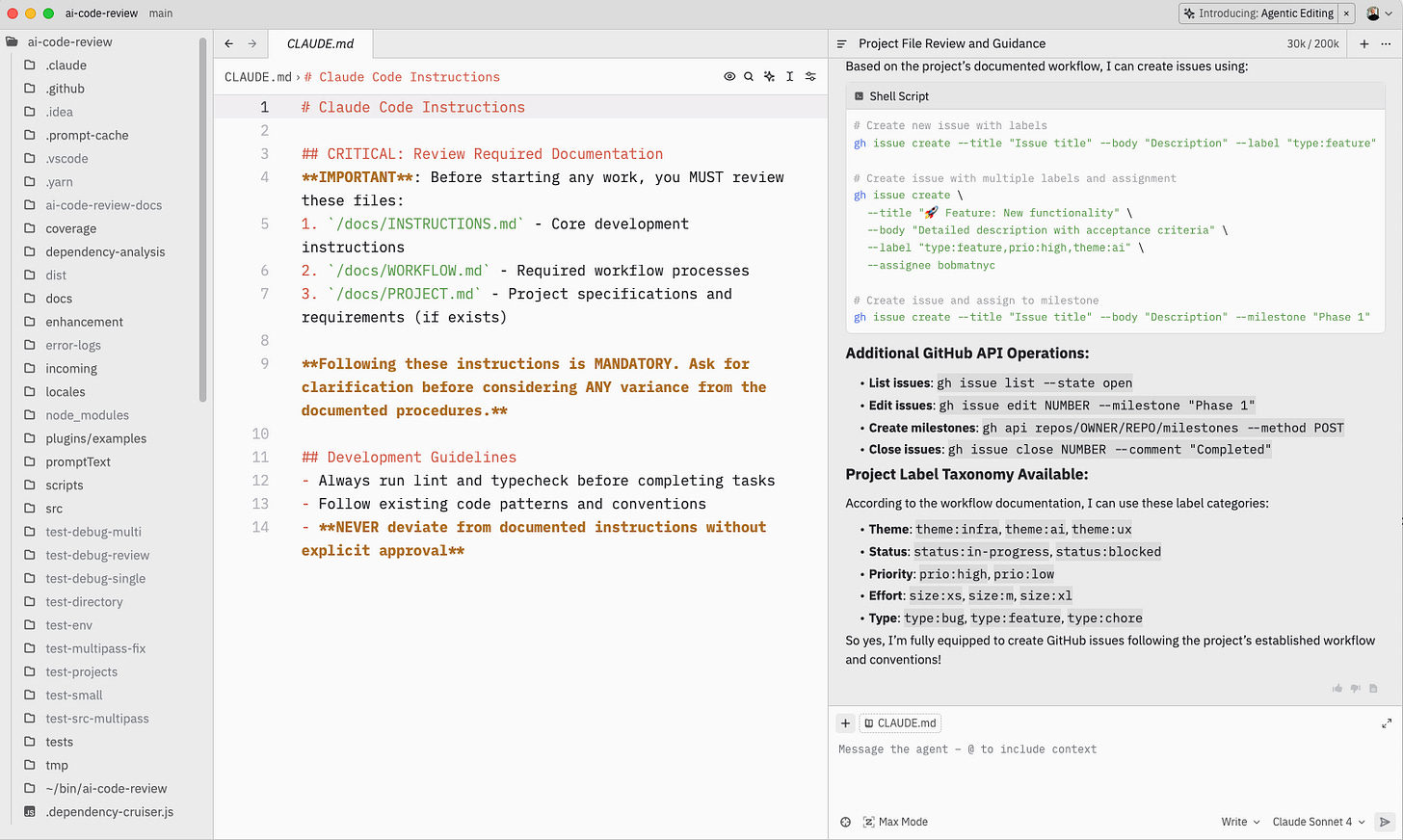The width and height of the screenshot is (1403, 840).
Task: Open the user avatar menu
Action: click(1379, 13)
